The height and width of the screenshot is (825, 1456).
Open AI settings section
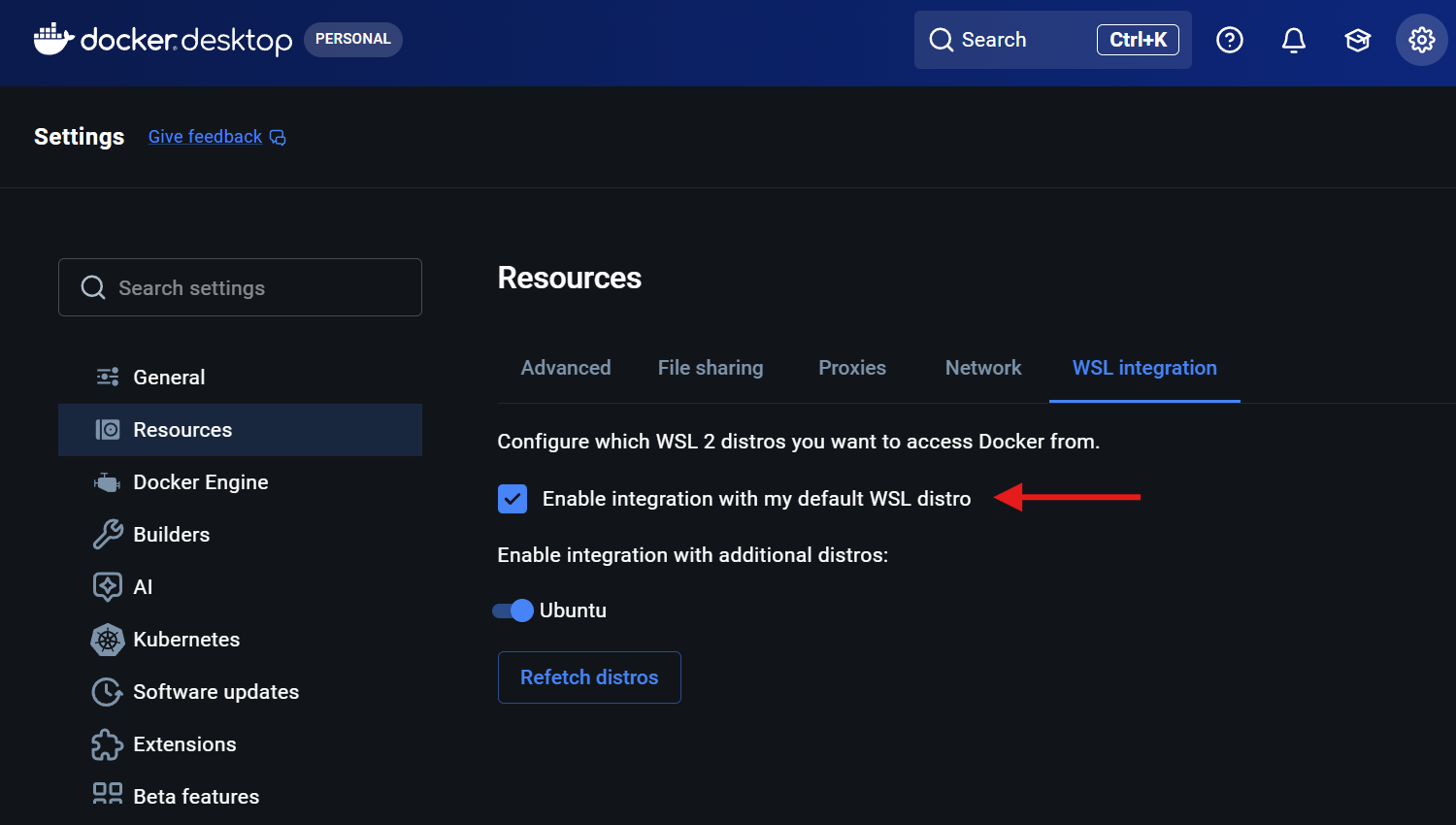click(x=240, y=587)
